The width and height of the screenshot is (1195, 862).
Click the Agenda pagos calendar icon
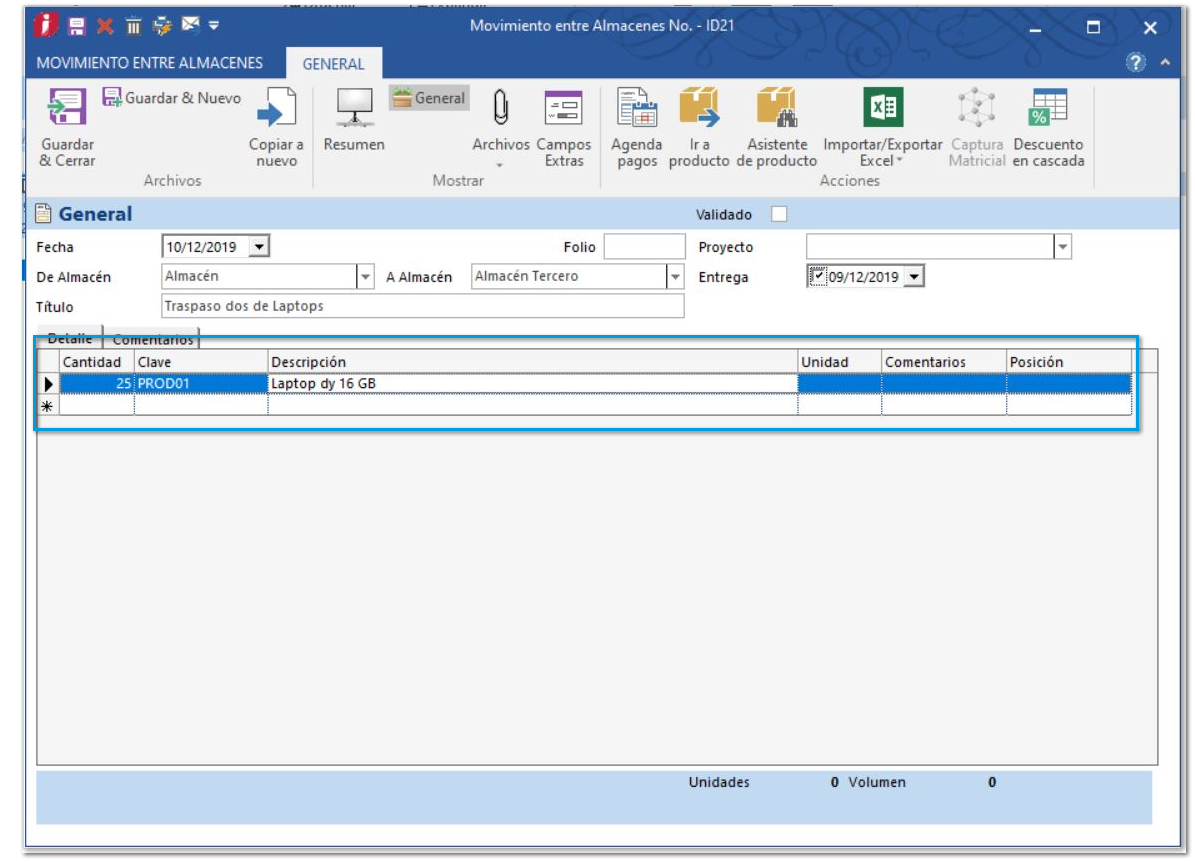click(x=636, y=108)
